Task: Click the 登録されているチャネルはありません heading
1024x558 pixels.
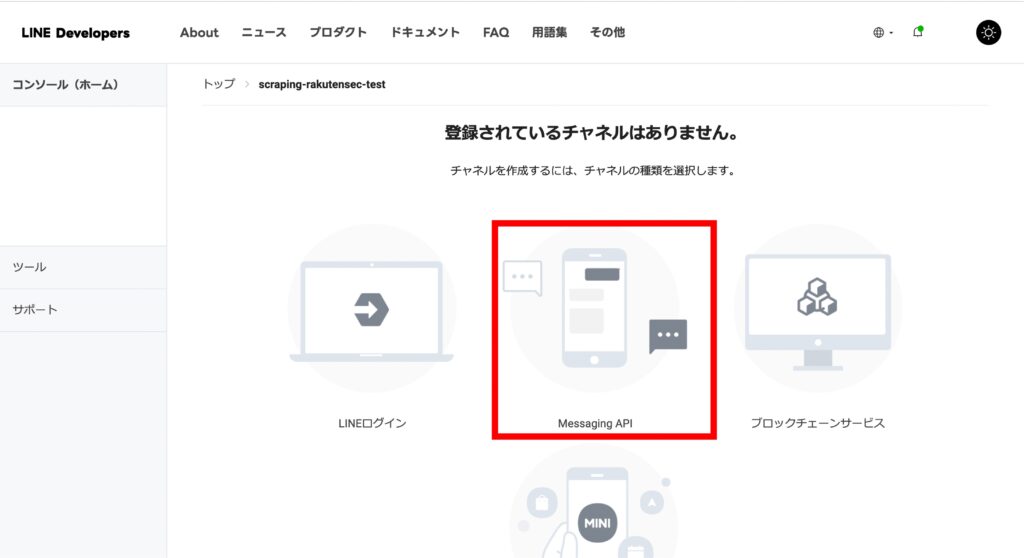Action: point(592,133)
